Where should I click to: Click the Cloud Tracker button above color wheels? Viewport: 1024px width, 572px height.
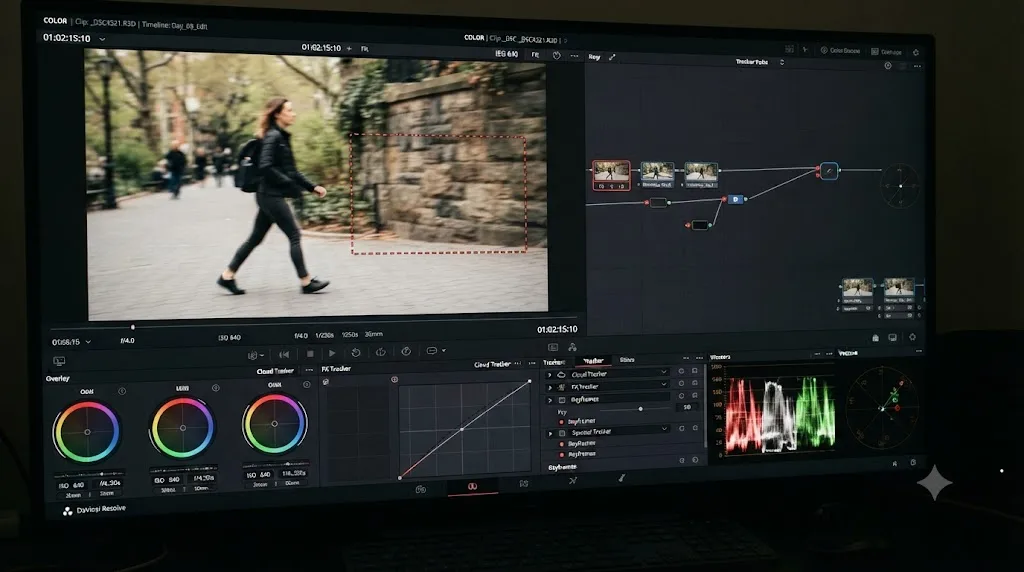pyautogui.click(x=275, y=371)
